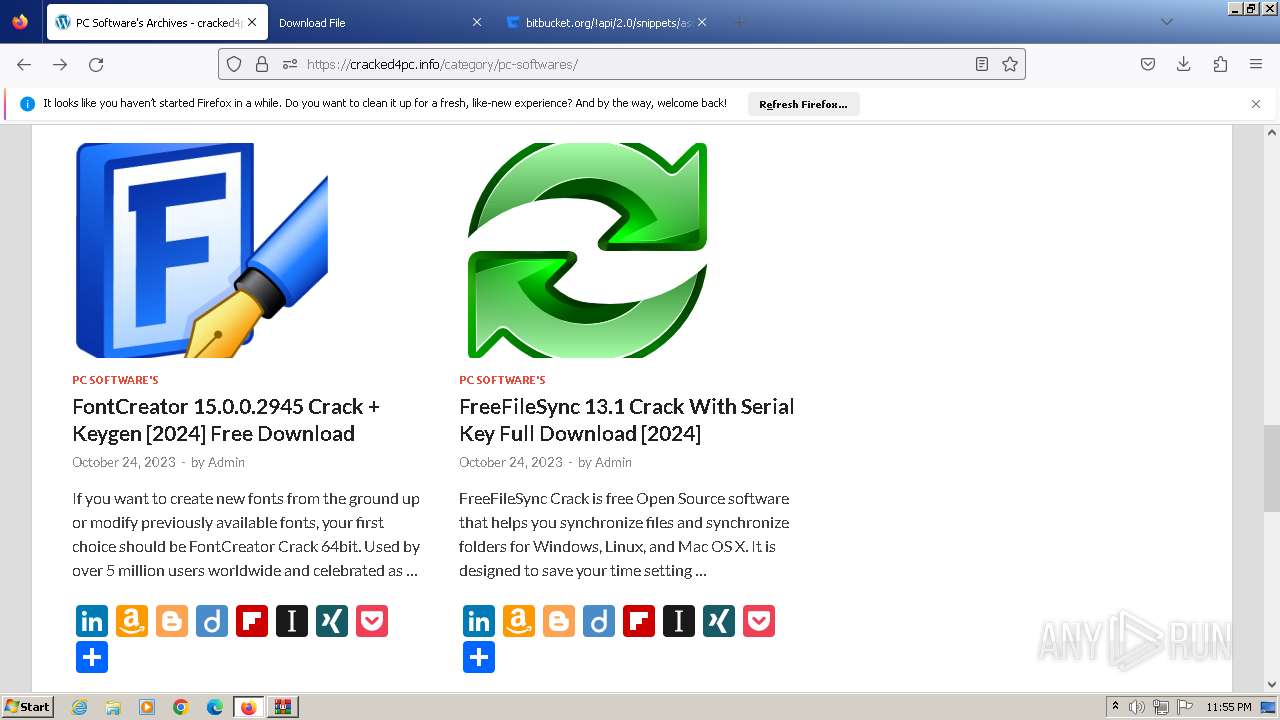The image size is (1280, 720).
Task: Switch to the PC Software's Archives tab
Action: pos(157,22)
